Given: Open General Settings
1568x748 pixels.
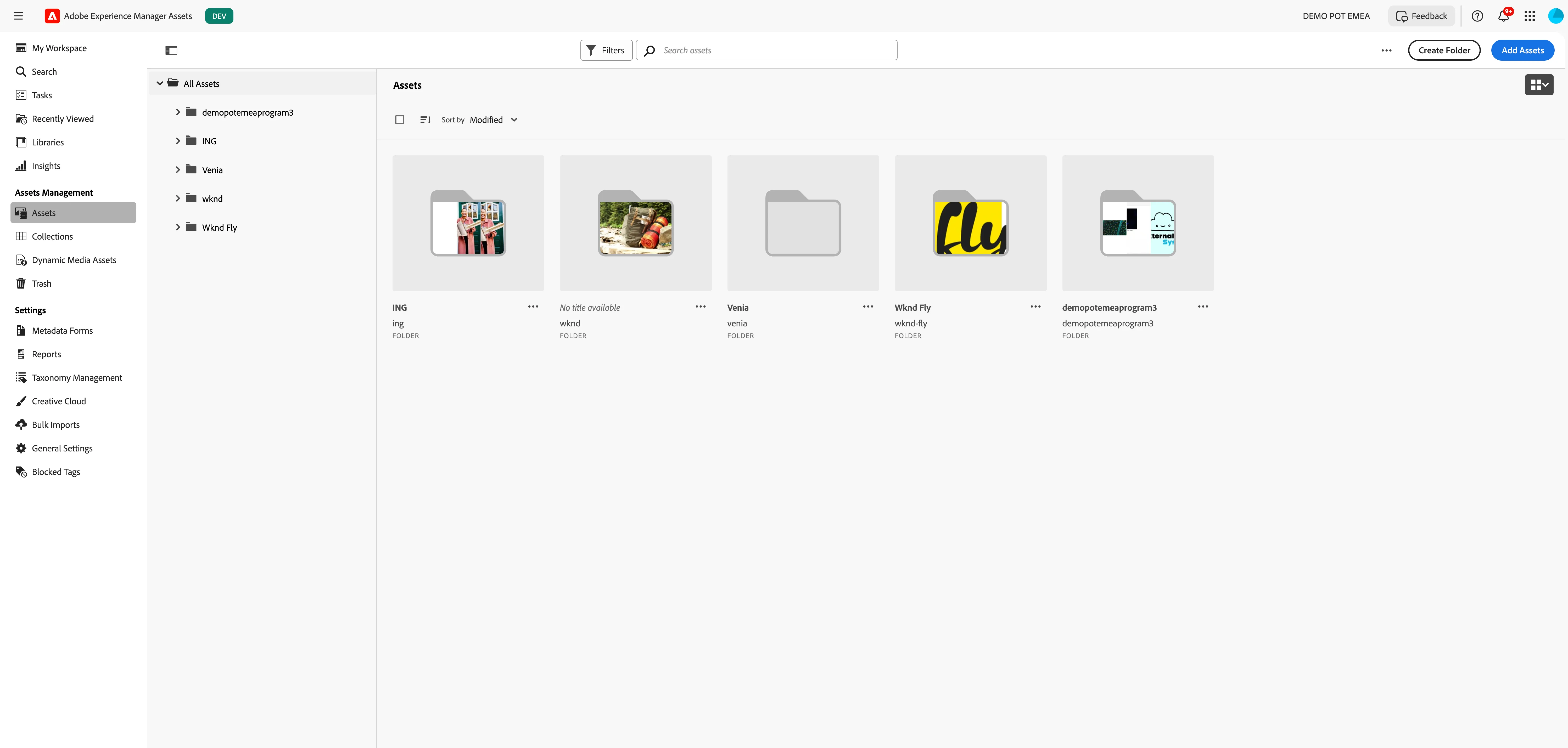Looking at the screenshot, I should click(73, 448).
